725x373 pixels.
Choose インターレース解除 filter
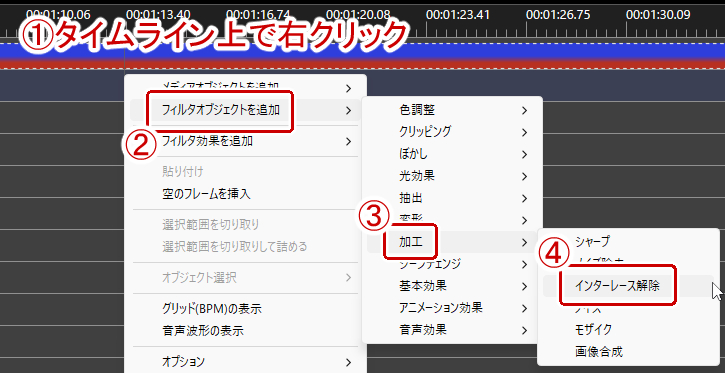[628, 286]
